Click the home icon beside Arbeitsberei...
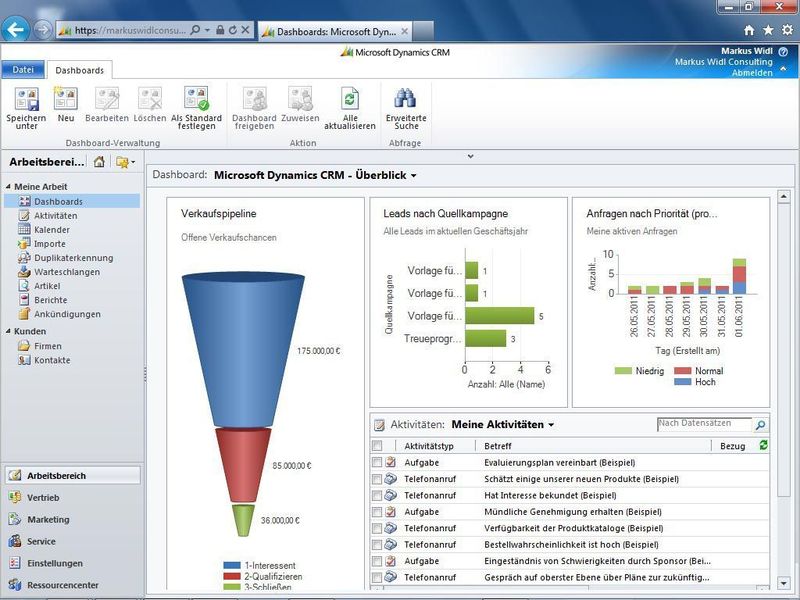This screenshot has width=800, height=600. (x=99, y=162)
